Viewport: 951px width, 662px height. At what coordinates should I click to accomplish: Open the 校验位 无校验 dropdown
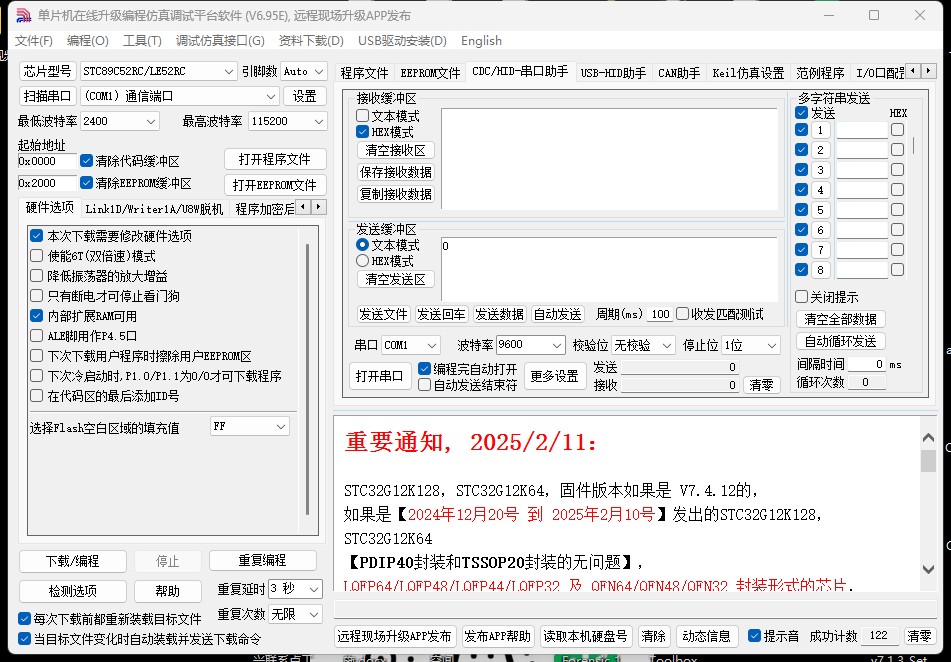click(x=643, y=345)
